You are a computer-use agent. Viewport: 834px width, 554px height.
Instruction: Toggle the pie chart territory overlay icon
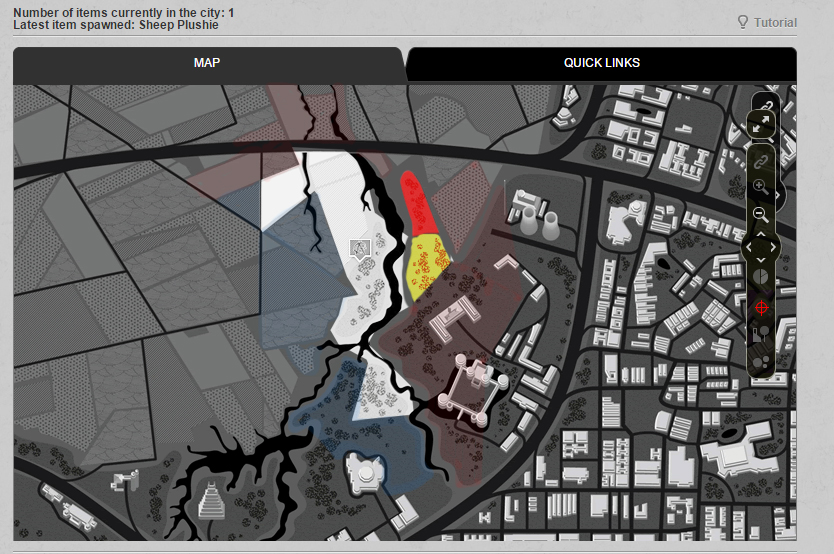pos(761,277)
